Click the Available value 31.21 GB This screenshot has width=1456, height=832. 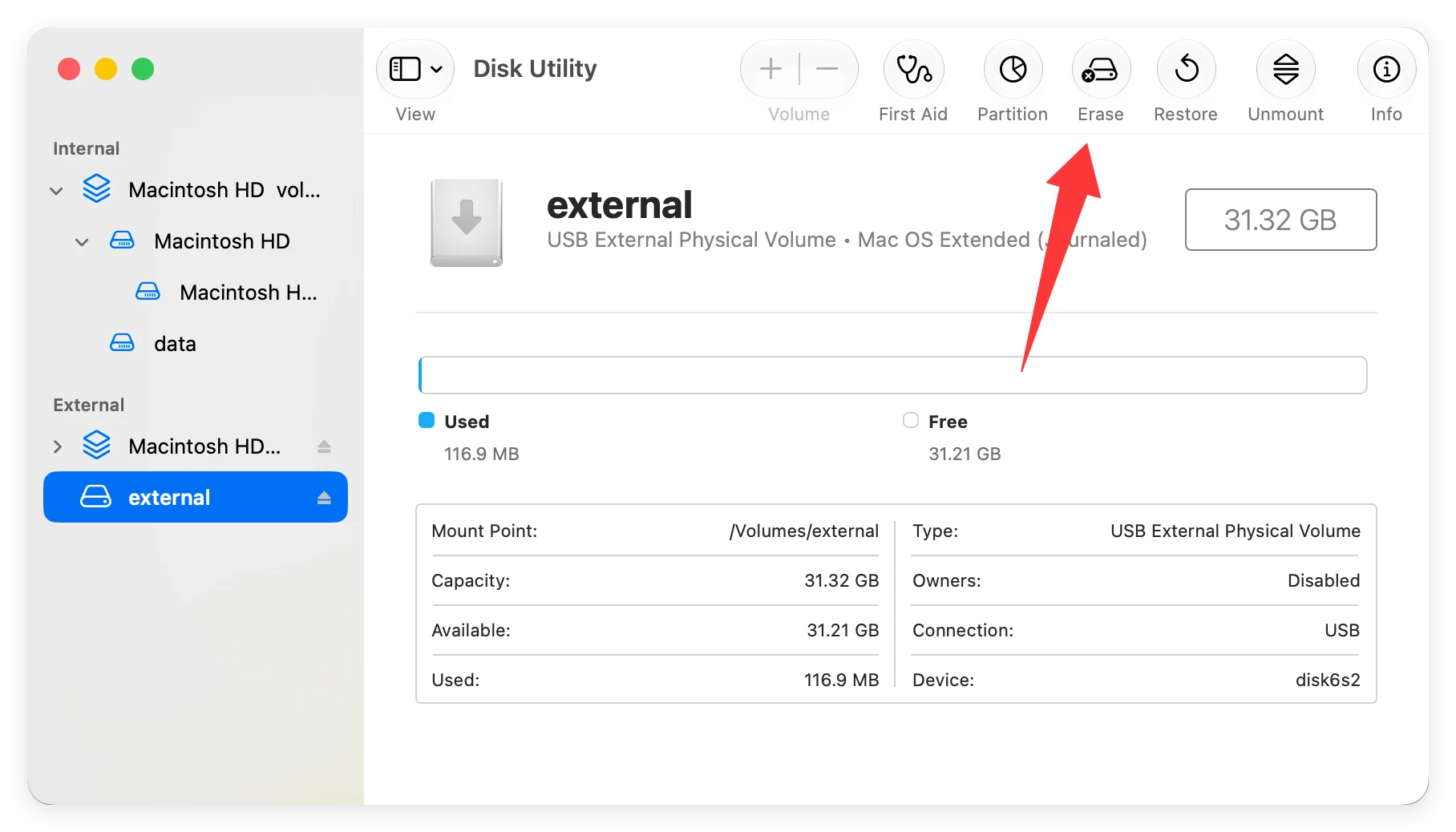pos(843,630)
